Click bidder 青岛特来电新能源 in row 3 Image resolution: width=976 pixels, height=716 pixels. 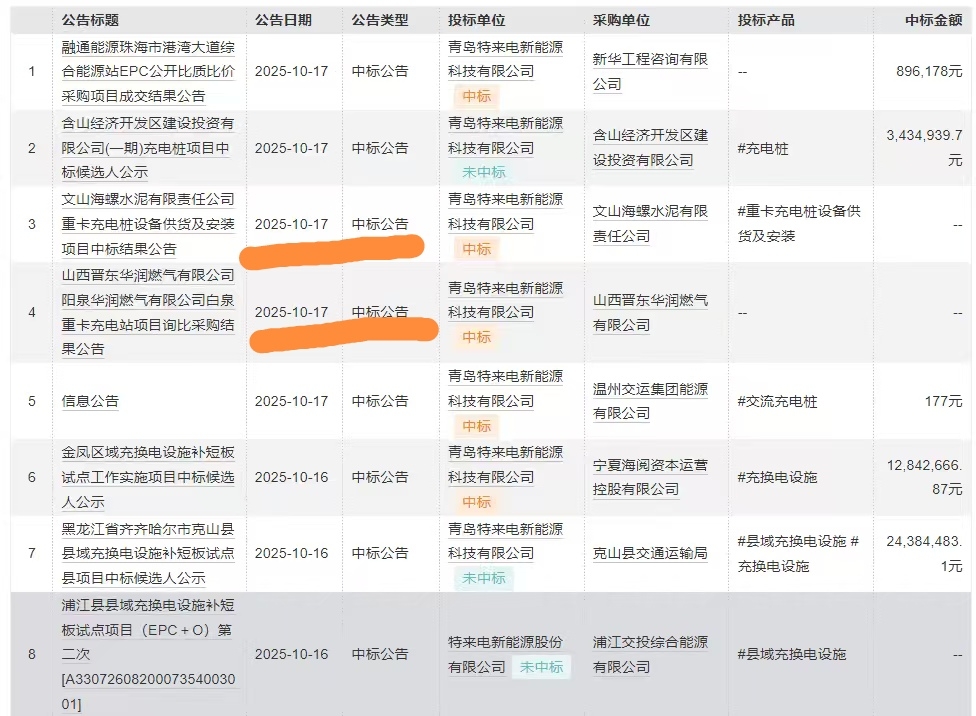[x=505, y=212]
